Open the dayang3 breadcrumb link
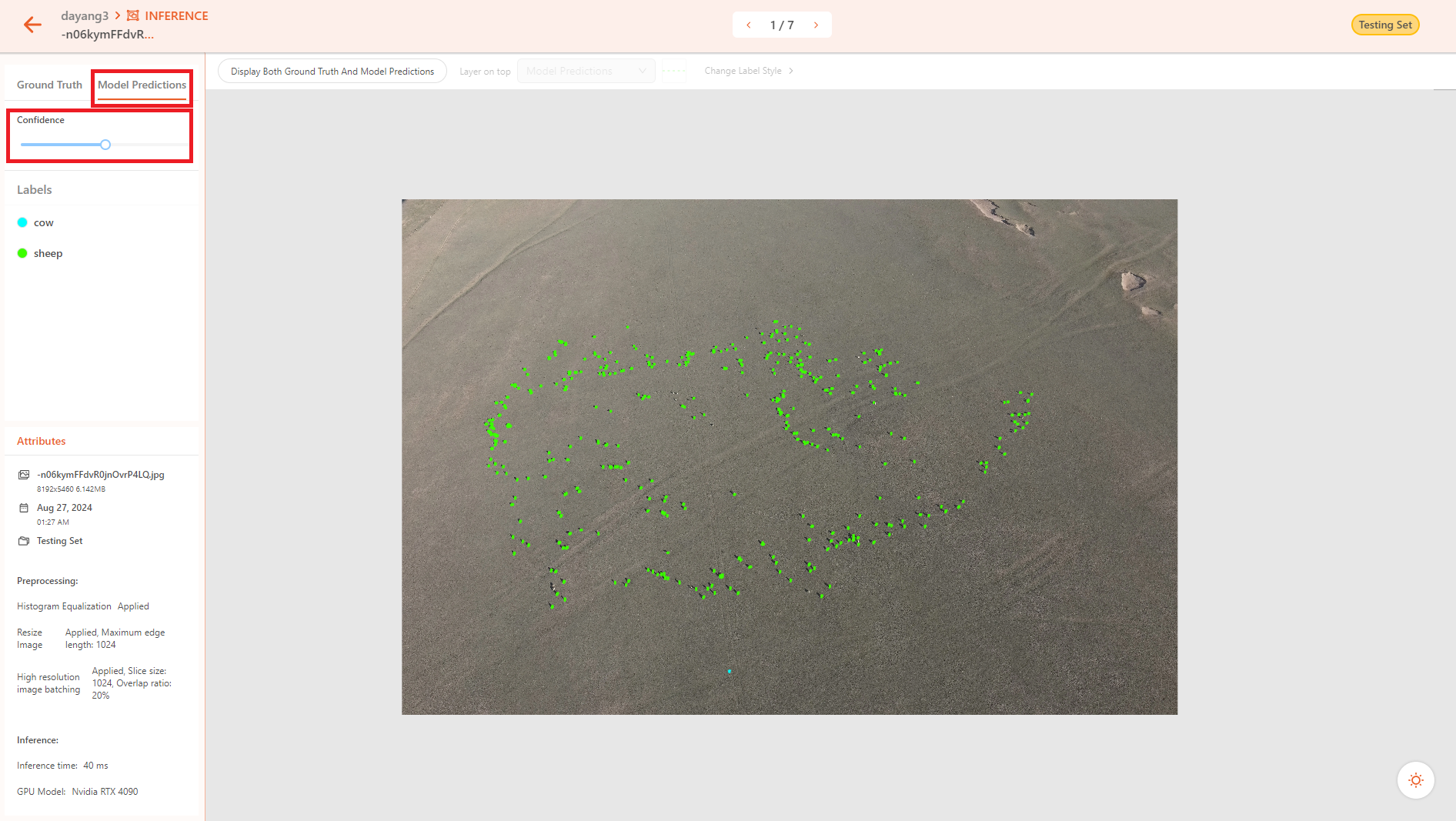The image size is (1456, 821). 85,15
